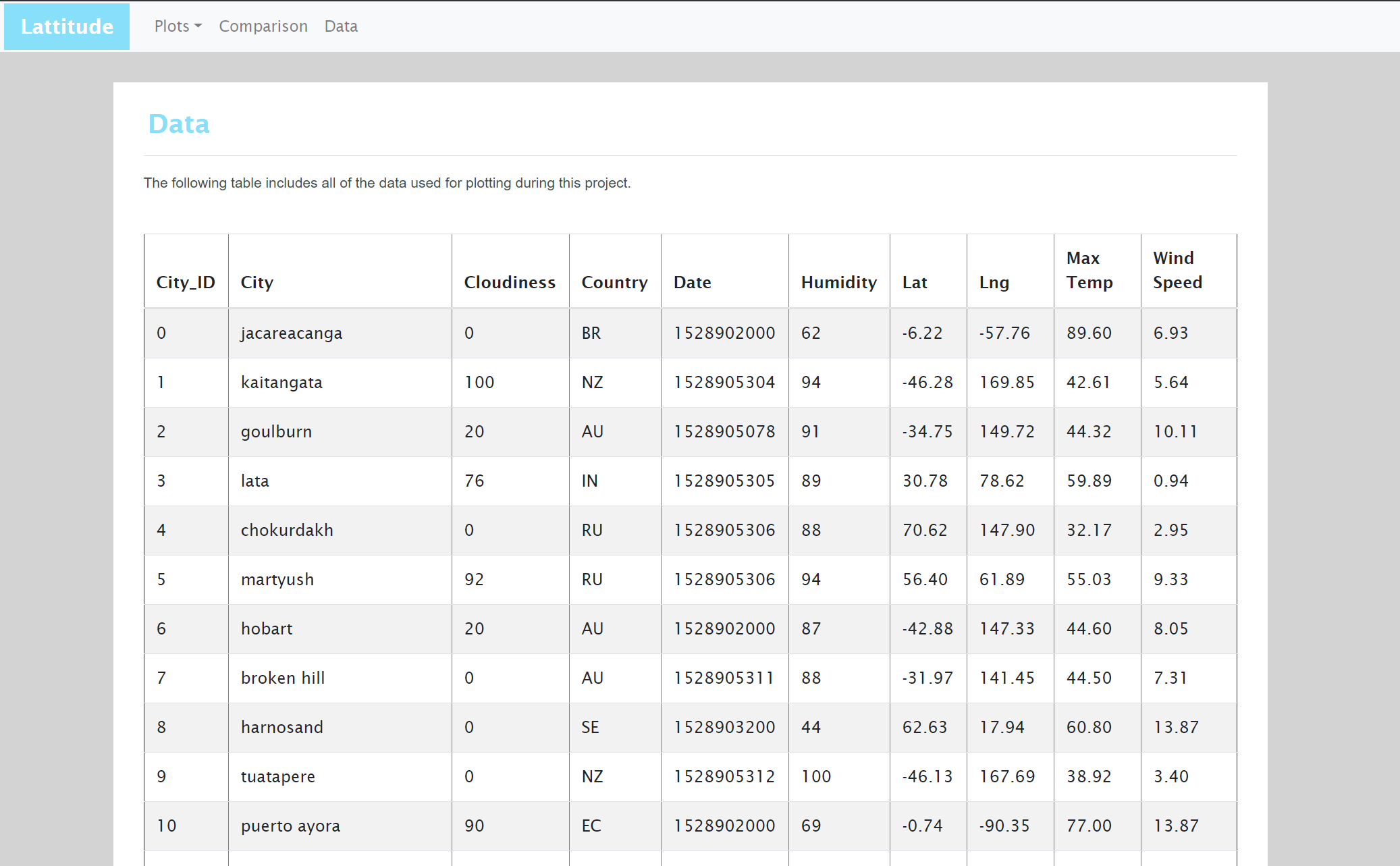Select the harnosand city cell
This screenshot has width=1400, height=866.
pos(282,727)
